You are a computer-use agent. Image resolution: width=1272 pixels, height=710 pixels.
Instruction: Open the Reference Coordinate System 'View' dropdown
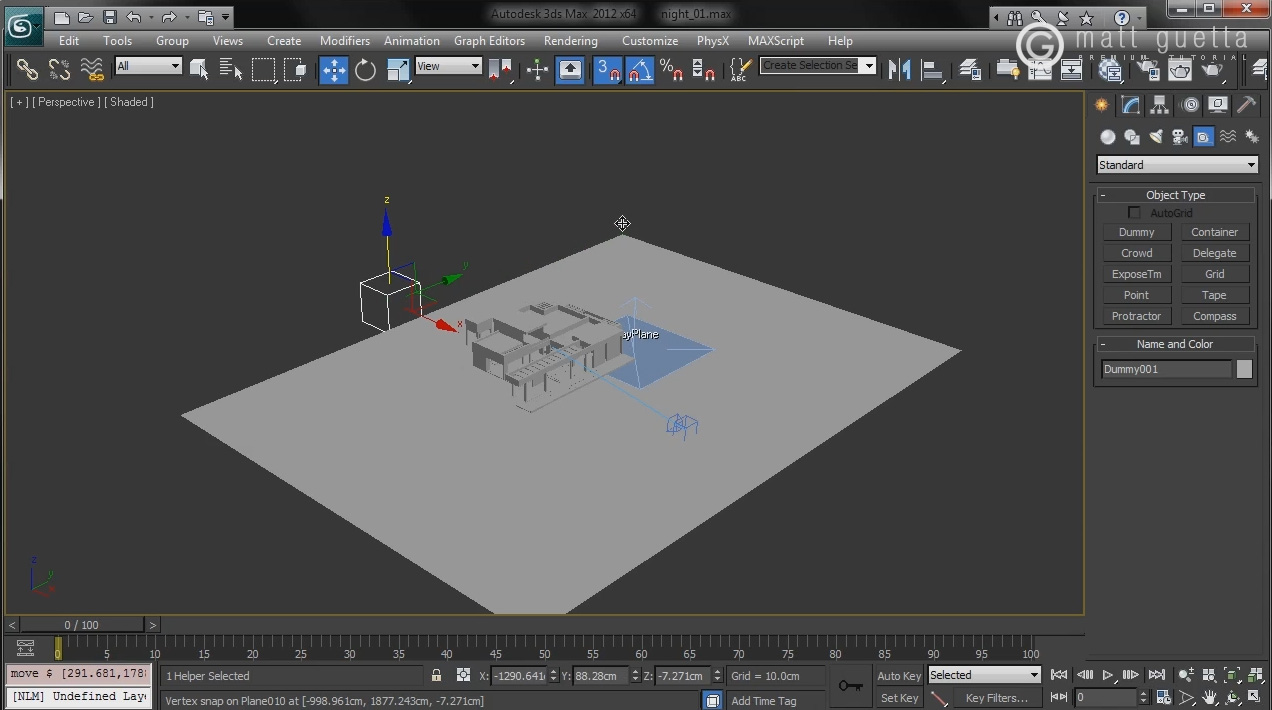click(449, 66)
